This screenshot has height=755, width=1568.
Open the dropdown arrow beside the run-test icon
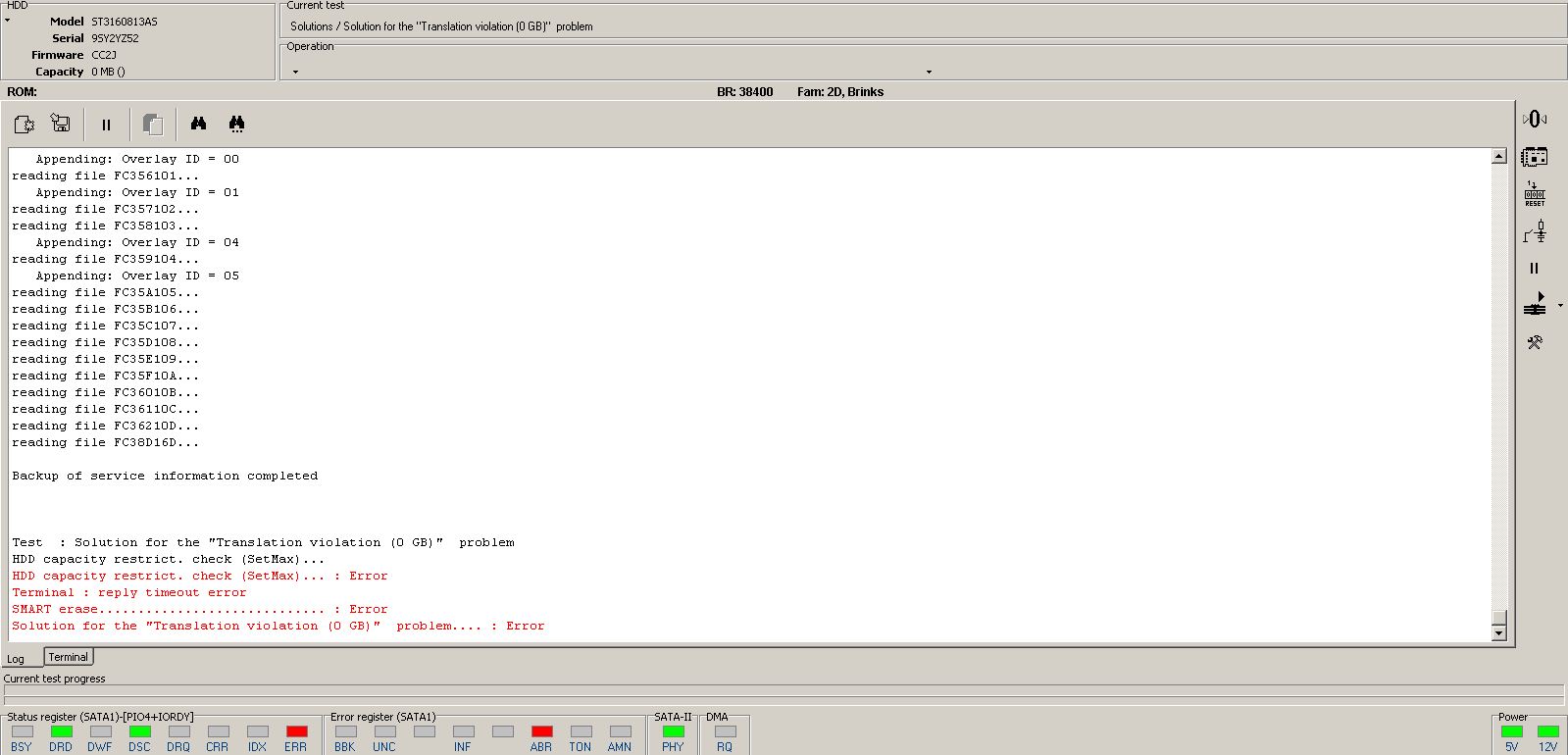pos(1560,306)
